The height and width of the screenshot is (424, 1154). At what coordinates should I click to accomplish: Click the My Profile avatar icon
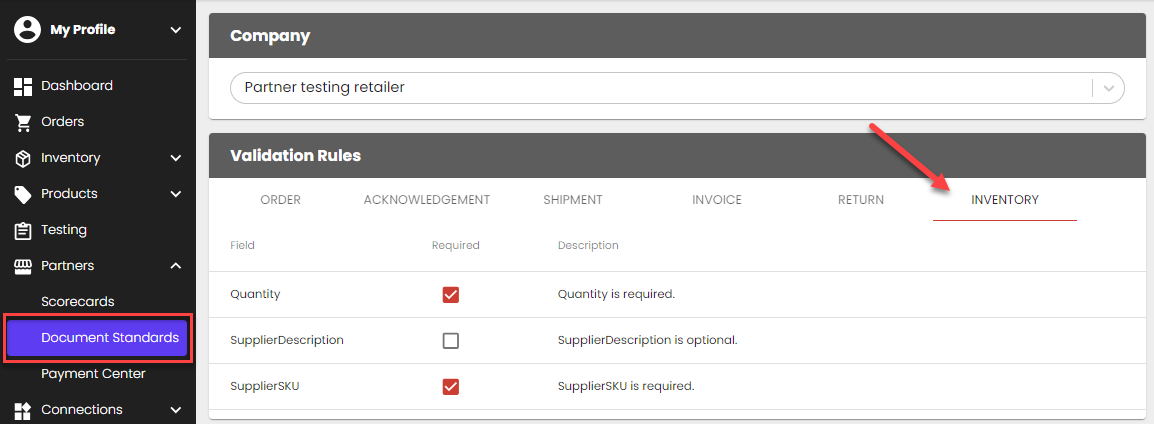[26, 30]
